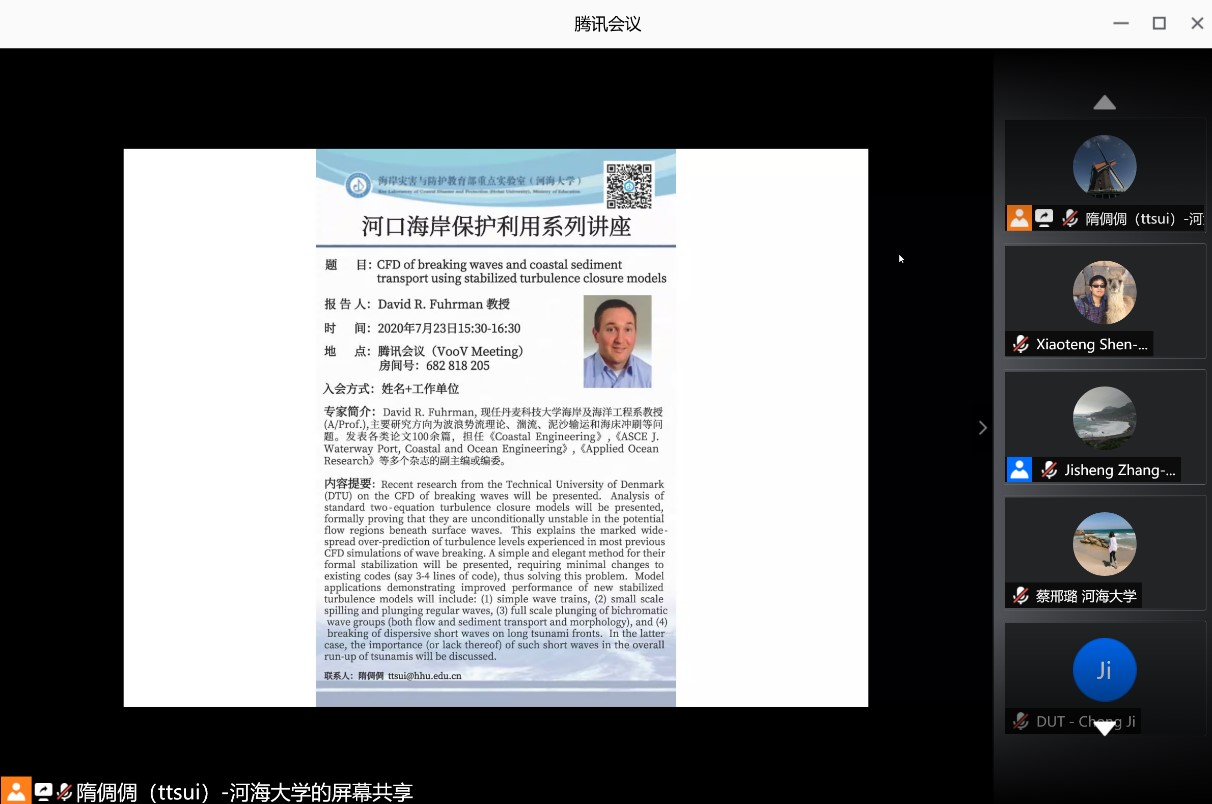1212x804 pixels.
Task: Select the blue "Ji" avatar circle
Action: point(1104,670)
